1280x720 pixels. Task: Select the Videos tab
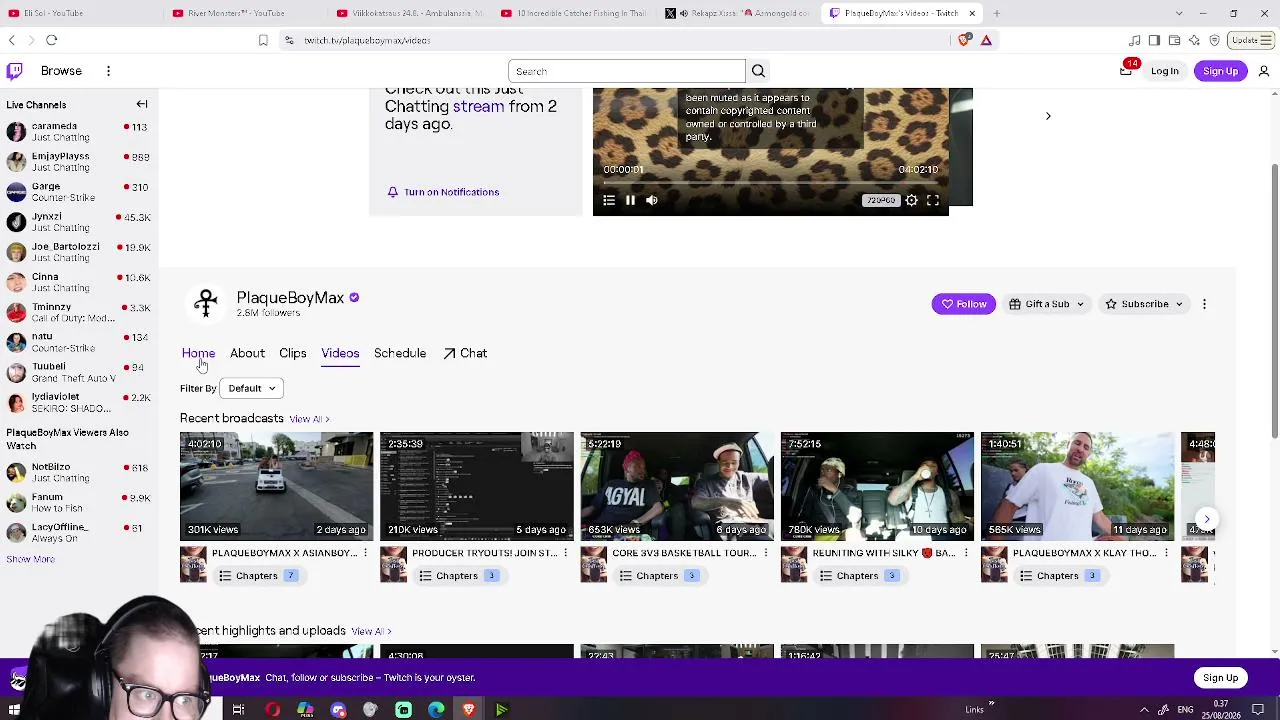[x=340, y=353]
